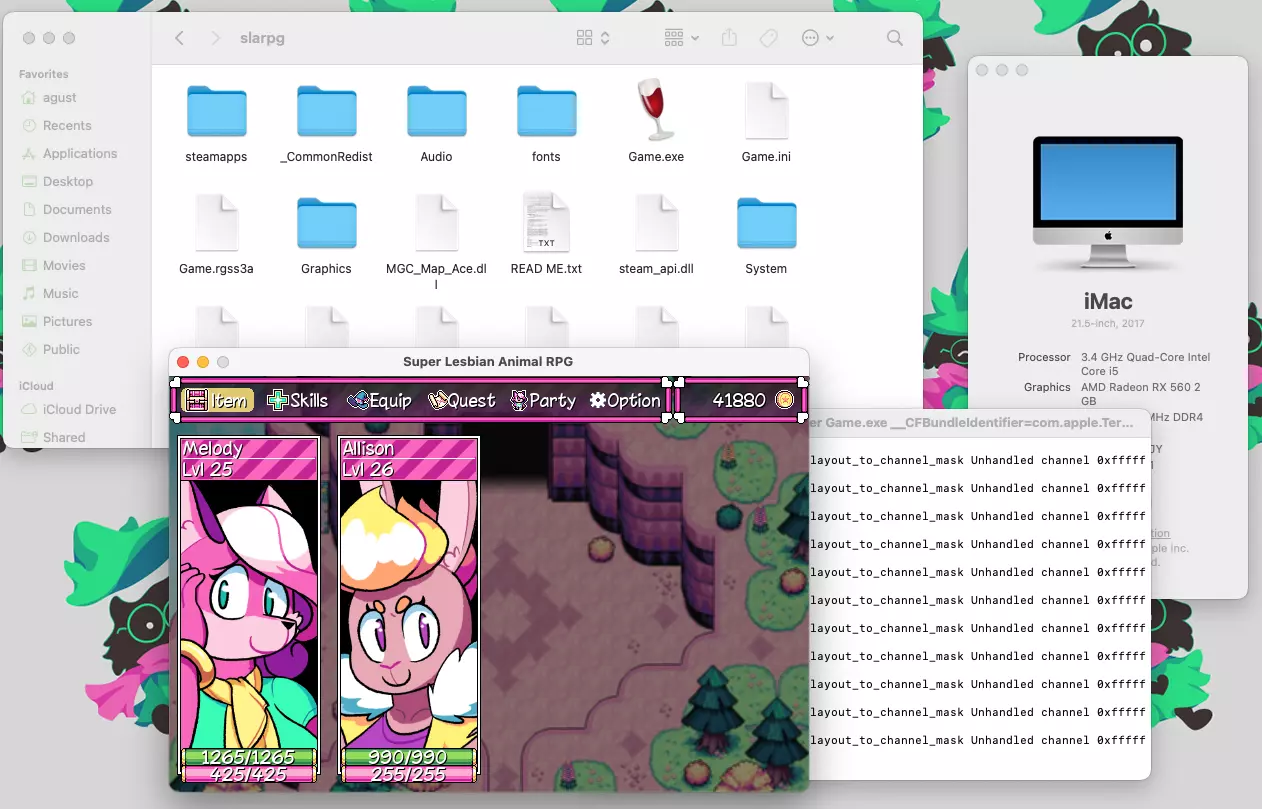This screenshot has width=1262, height=809.
Task: Click the 21.5-inch, 2017 model text
Action: tap(1107, 324)
